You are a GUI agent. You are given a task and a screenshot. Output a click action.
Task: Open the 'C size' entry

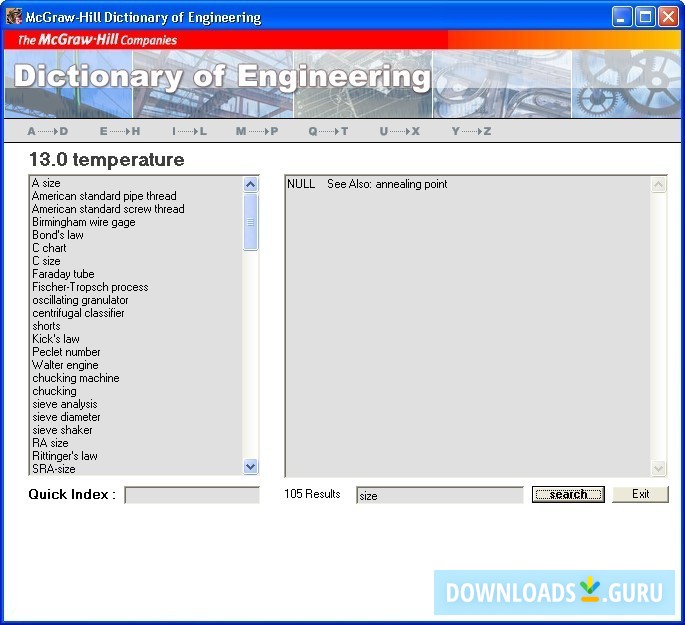46,261
